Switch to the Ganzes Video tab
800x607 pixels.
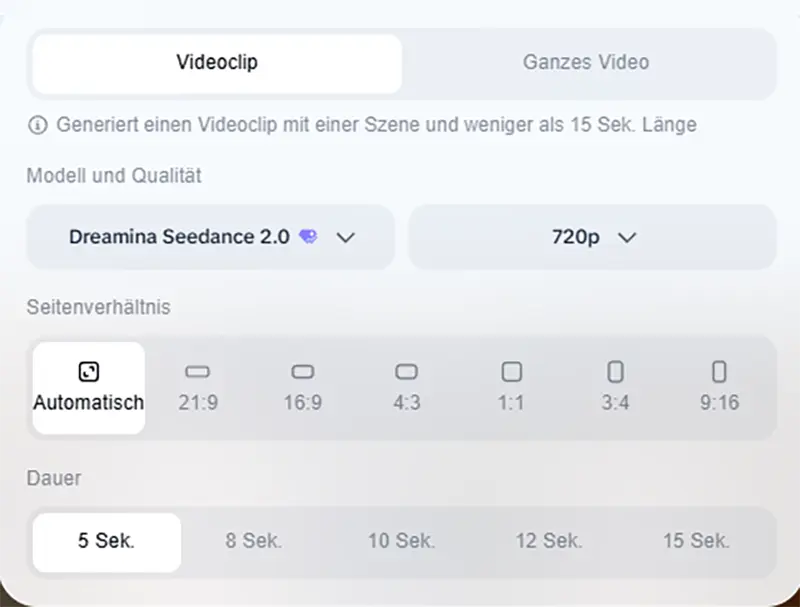coord(585,62)
